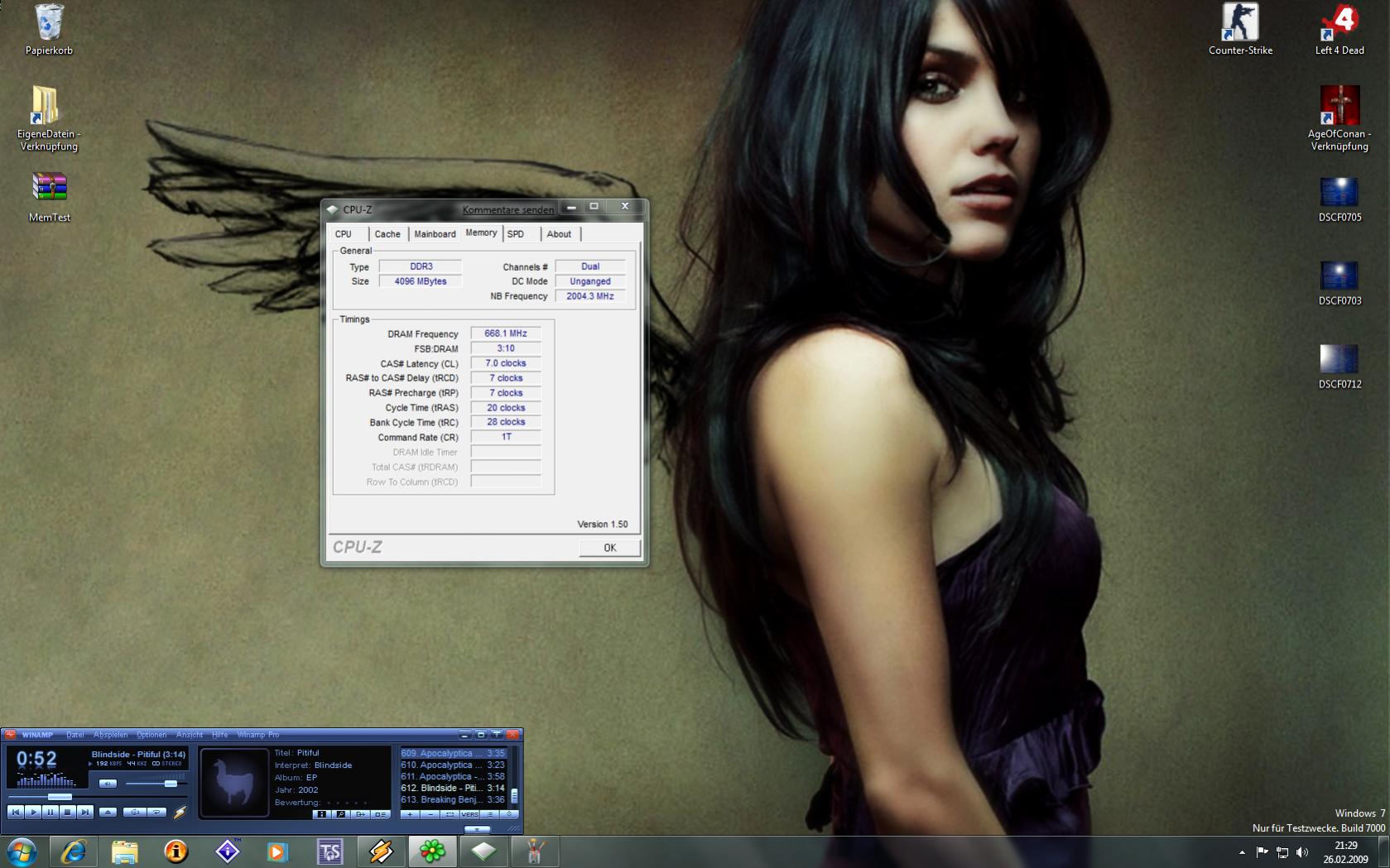This screenshot has height=868, width=1390.
Task: Select playlist entry 610. Apocalyptica
Action: pos(453,765)
